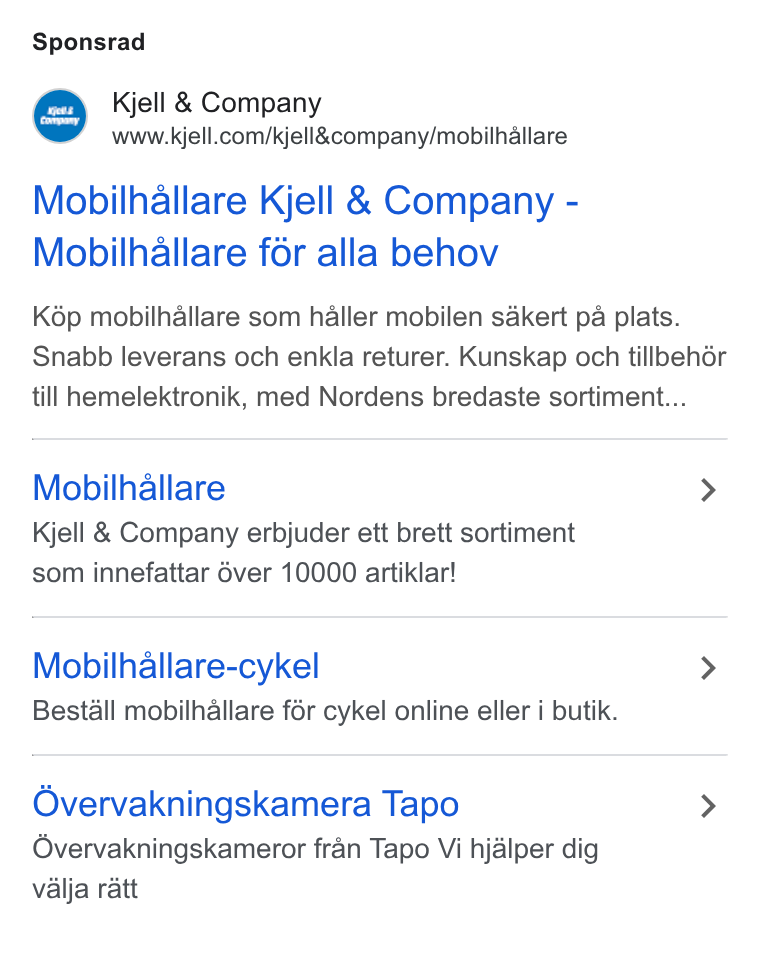Open the headline 'Mobilhållare Kjell & Company -'
This screenshot has height=956, width=760.
click(305, 201)
